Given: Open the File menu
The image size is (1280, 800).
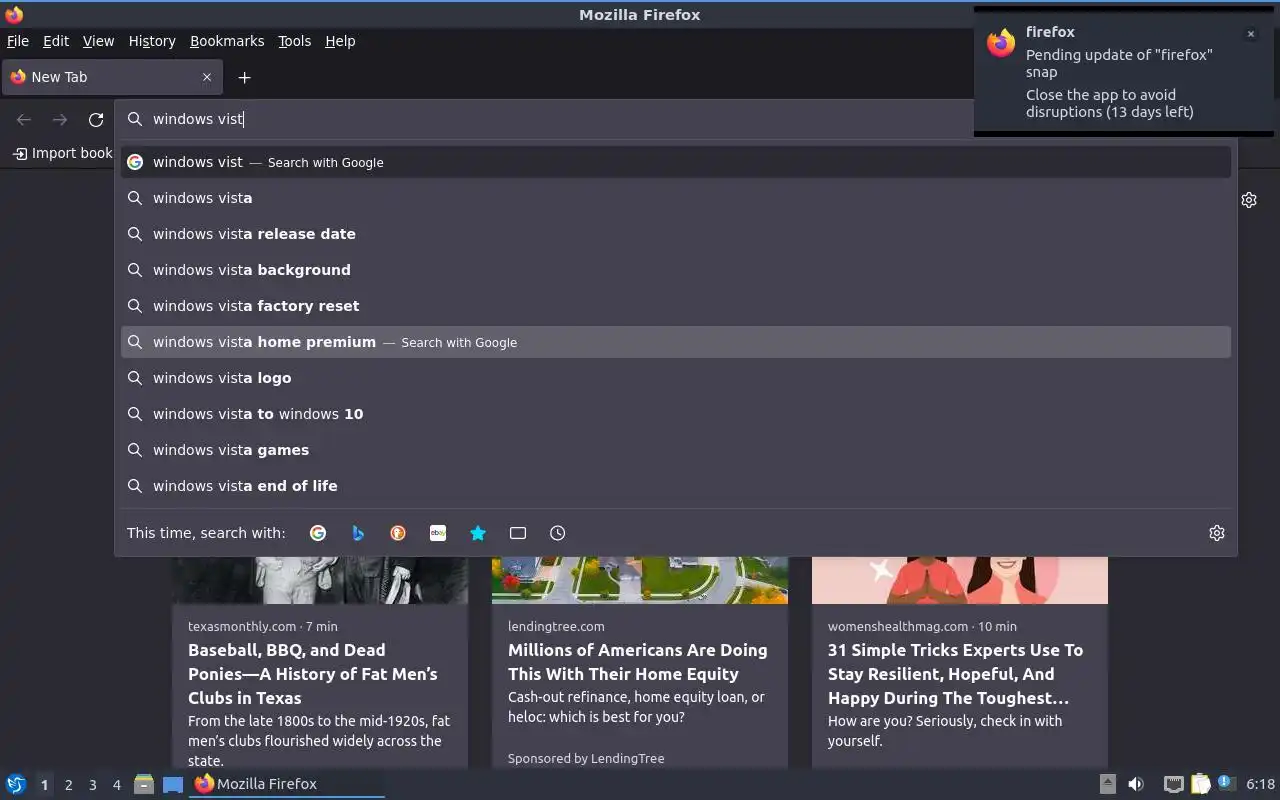Looking at the screenshot, I should pyautogui.click(x=18, y=41).
